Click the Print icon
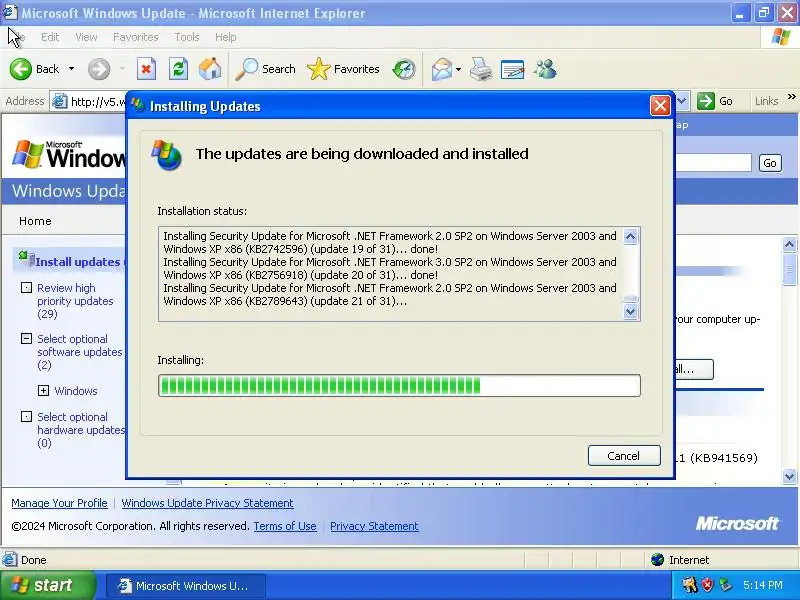Image resolution: width=800 pixels, height=600 pixels. click(x=481, y=69)
